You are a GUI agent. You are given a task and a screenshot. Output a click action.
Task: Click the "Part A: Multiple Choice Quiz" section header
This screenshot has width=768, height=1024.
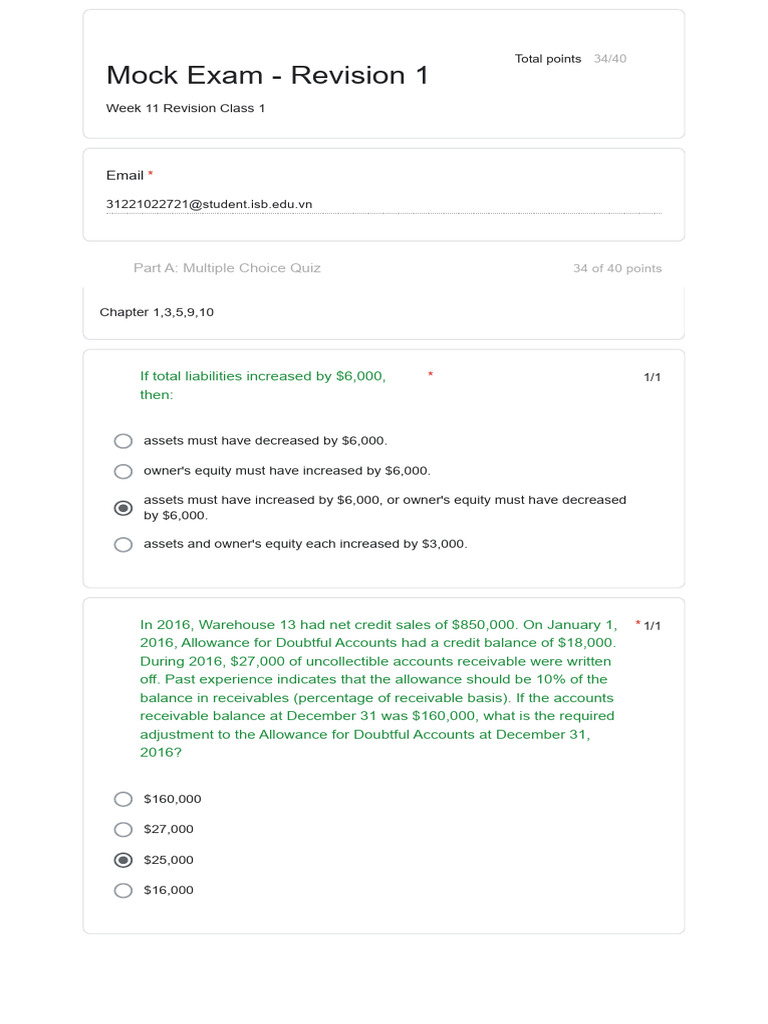(x=227, y=268)
